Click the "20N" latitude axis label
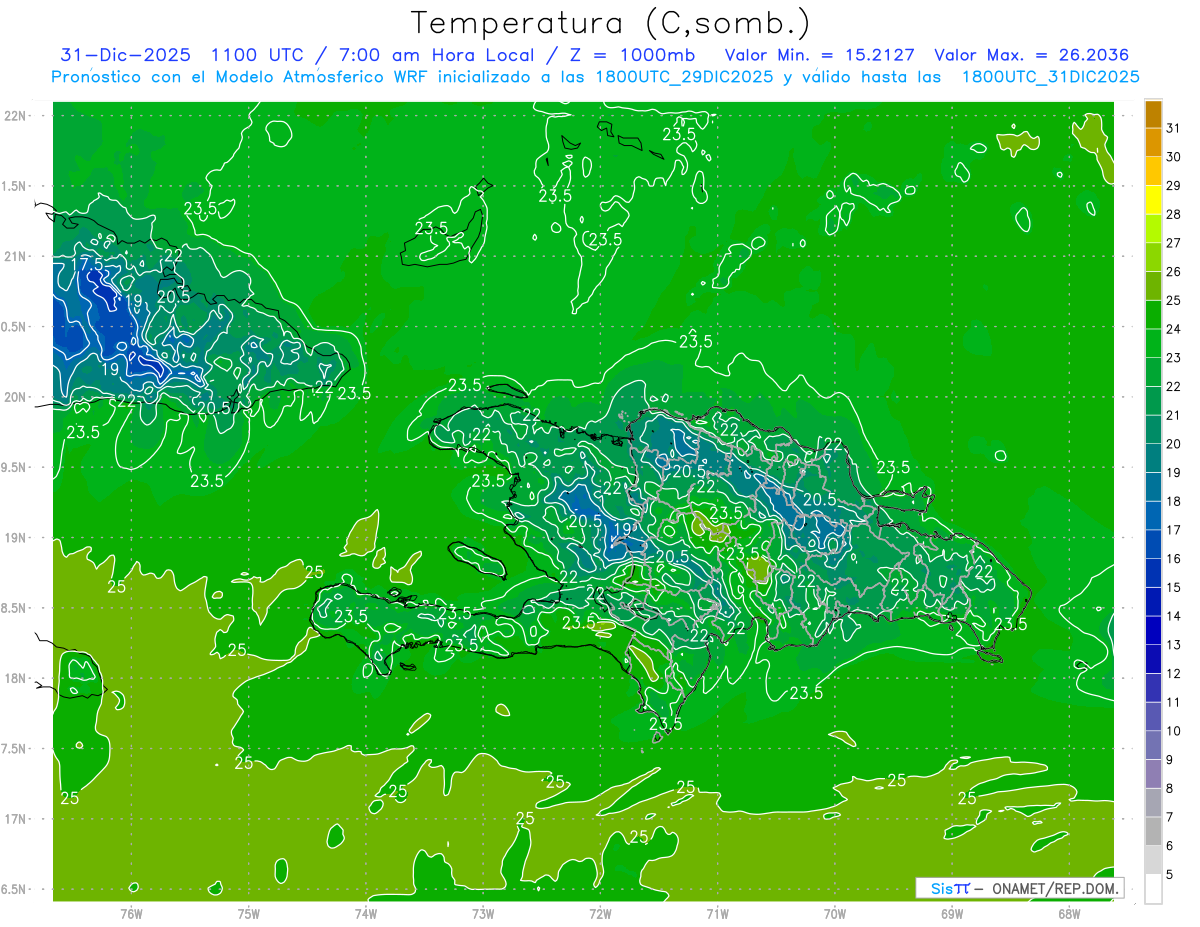The height and width of the screenshot is (927, 1200). pos(17,398)
